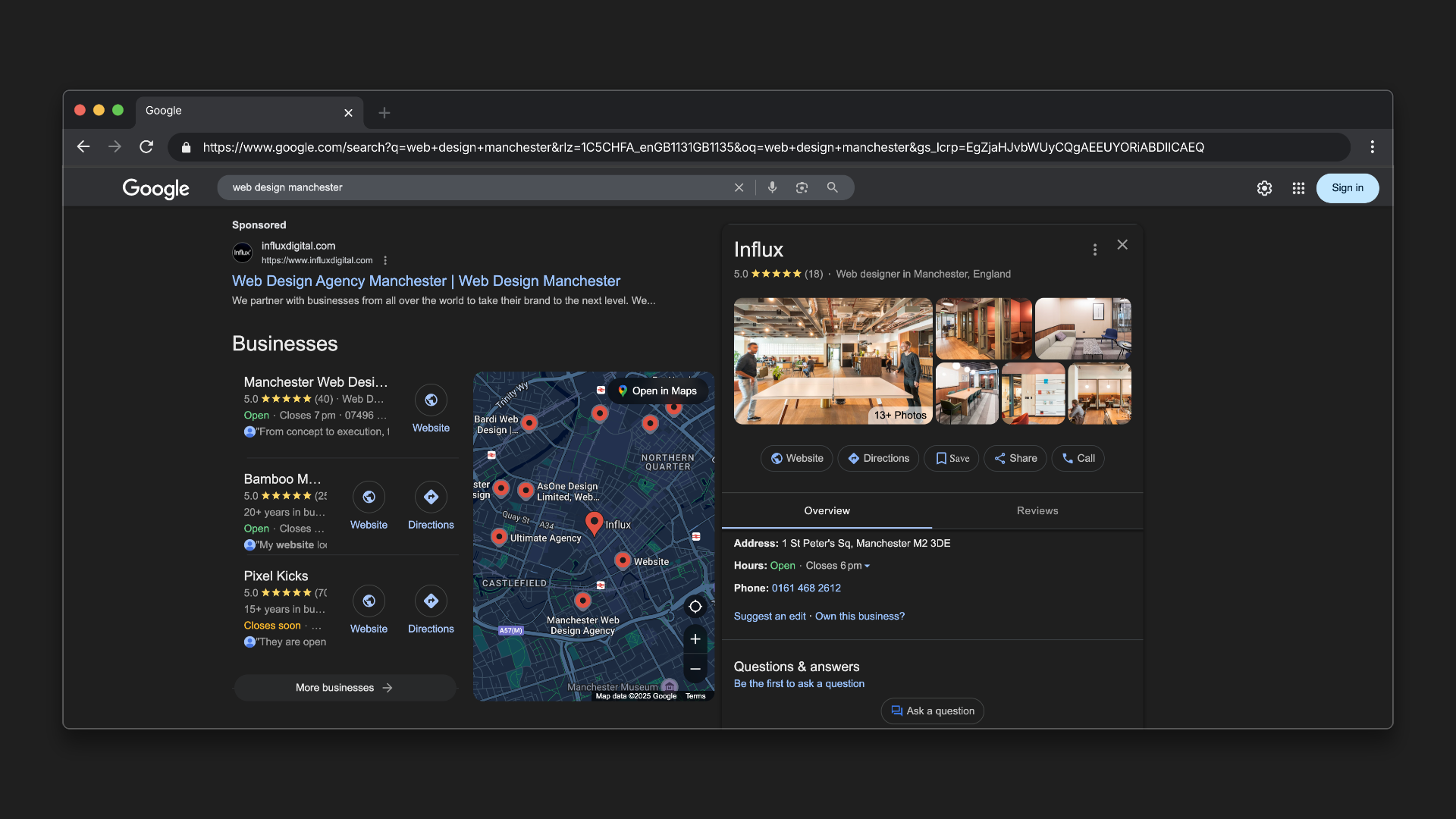1456x819 pixels.
Task: Click the Ask a question button
Action: (x=932, y=711)
